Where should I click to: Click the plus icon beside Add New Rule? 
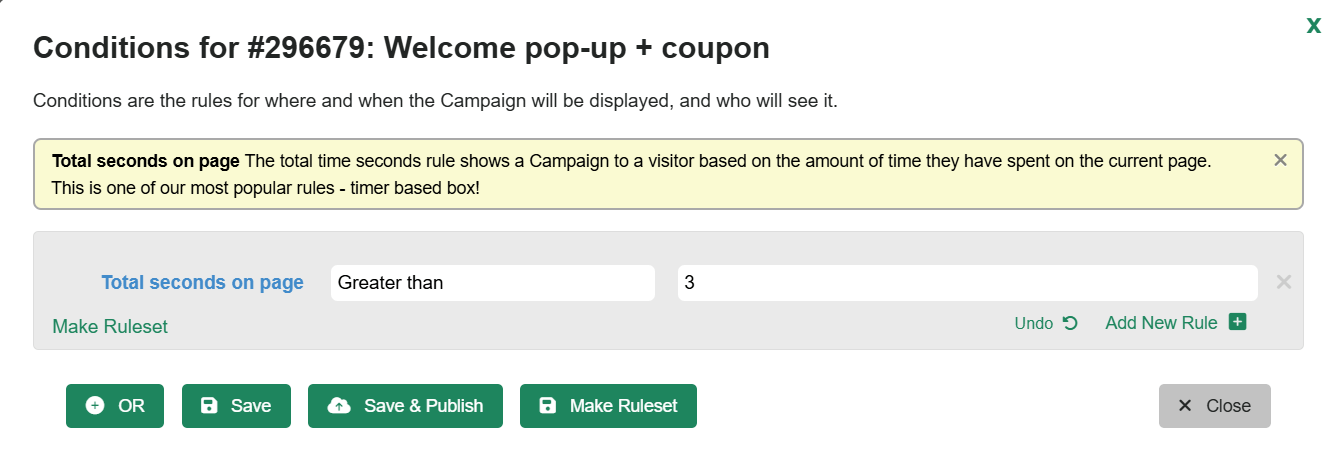(x=1237, y=322)
